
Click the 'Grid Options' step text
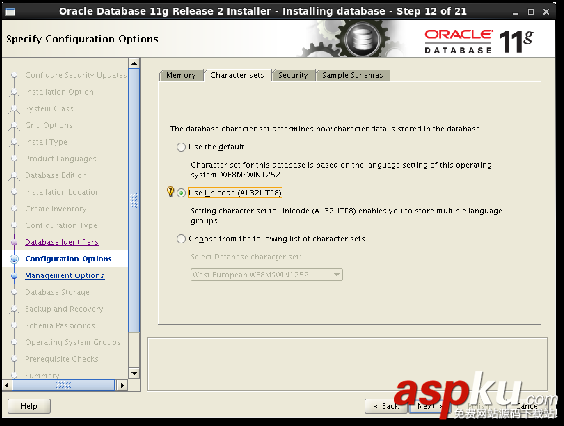tap(49, 126)
